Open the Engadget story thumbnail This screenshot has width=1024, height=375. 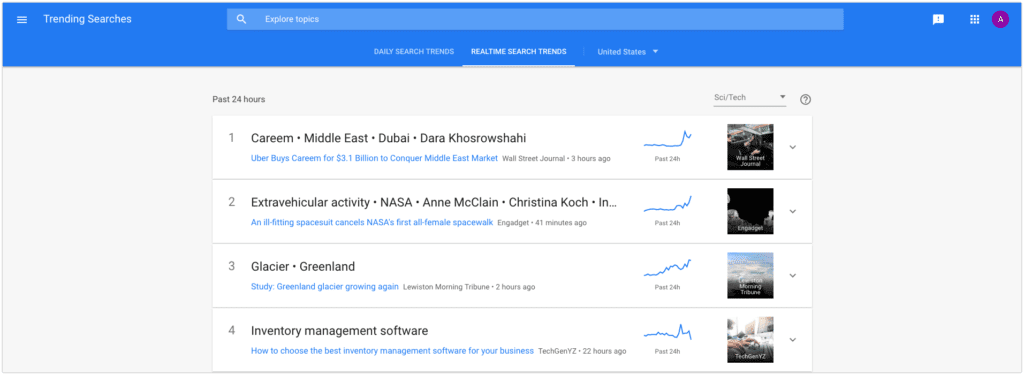click(x=750, y=211)
